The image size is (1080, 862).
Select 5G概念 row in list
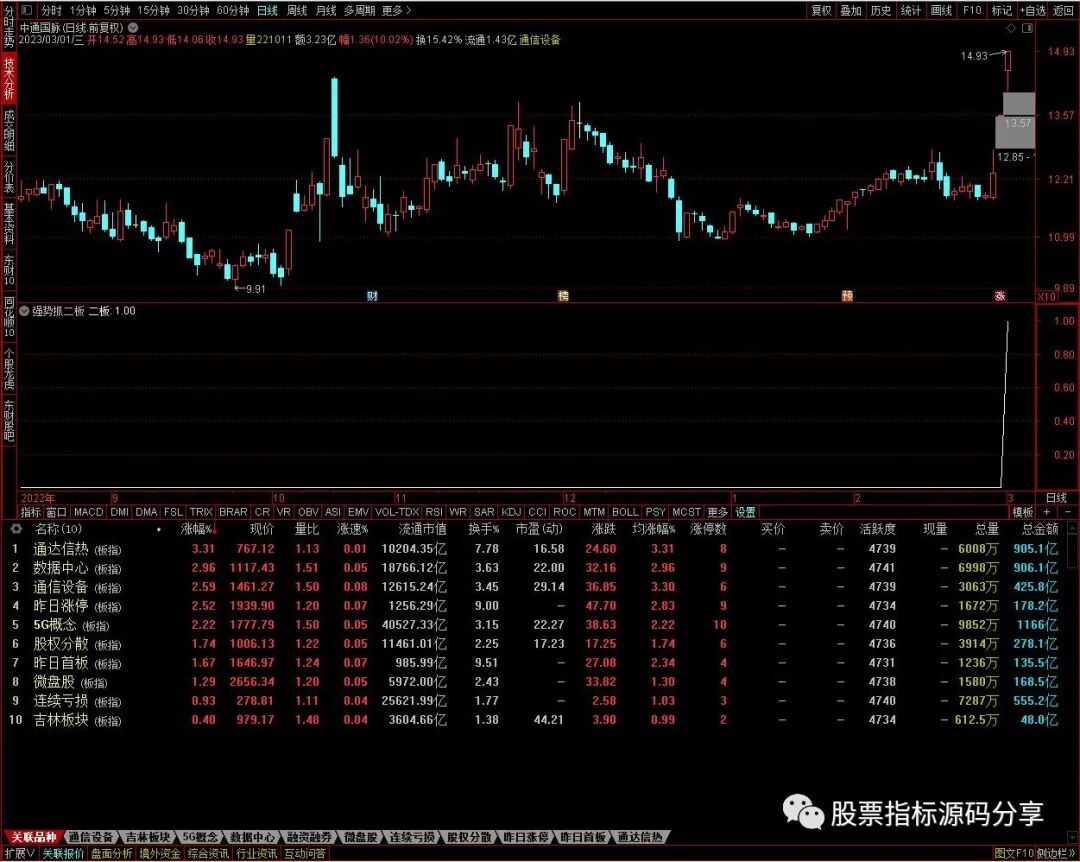(x=540, y=624)
